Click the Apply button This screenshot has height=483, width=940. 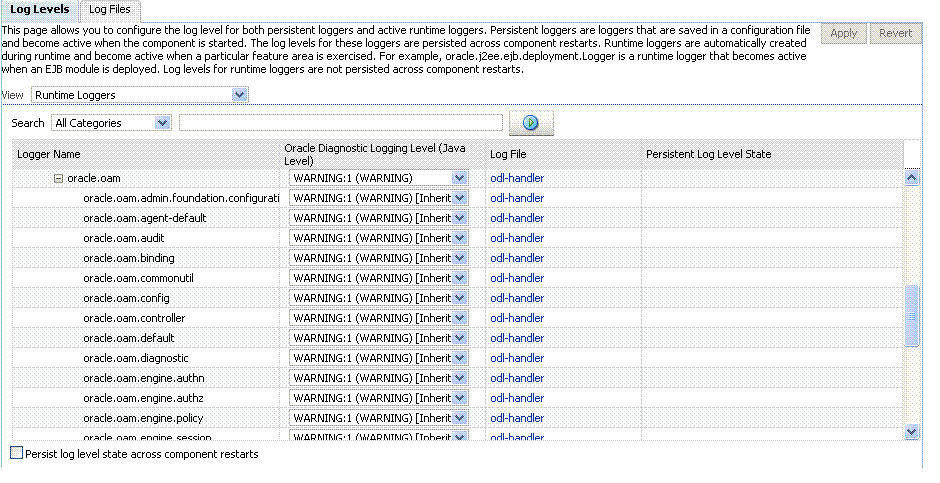pos(843,34)
